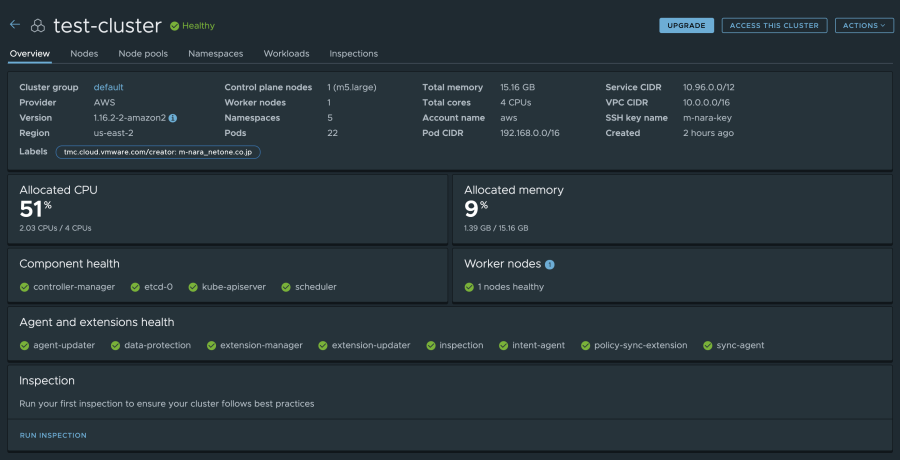This screenshot has width=900, height=460.
Task: Click the 1.39 GB / 15.16 GB text
Action: (496, 228)
